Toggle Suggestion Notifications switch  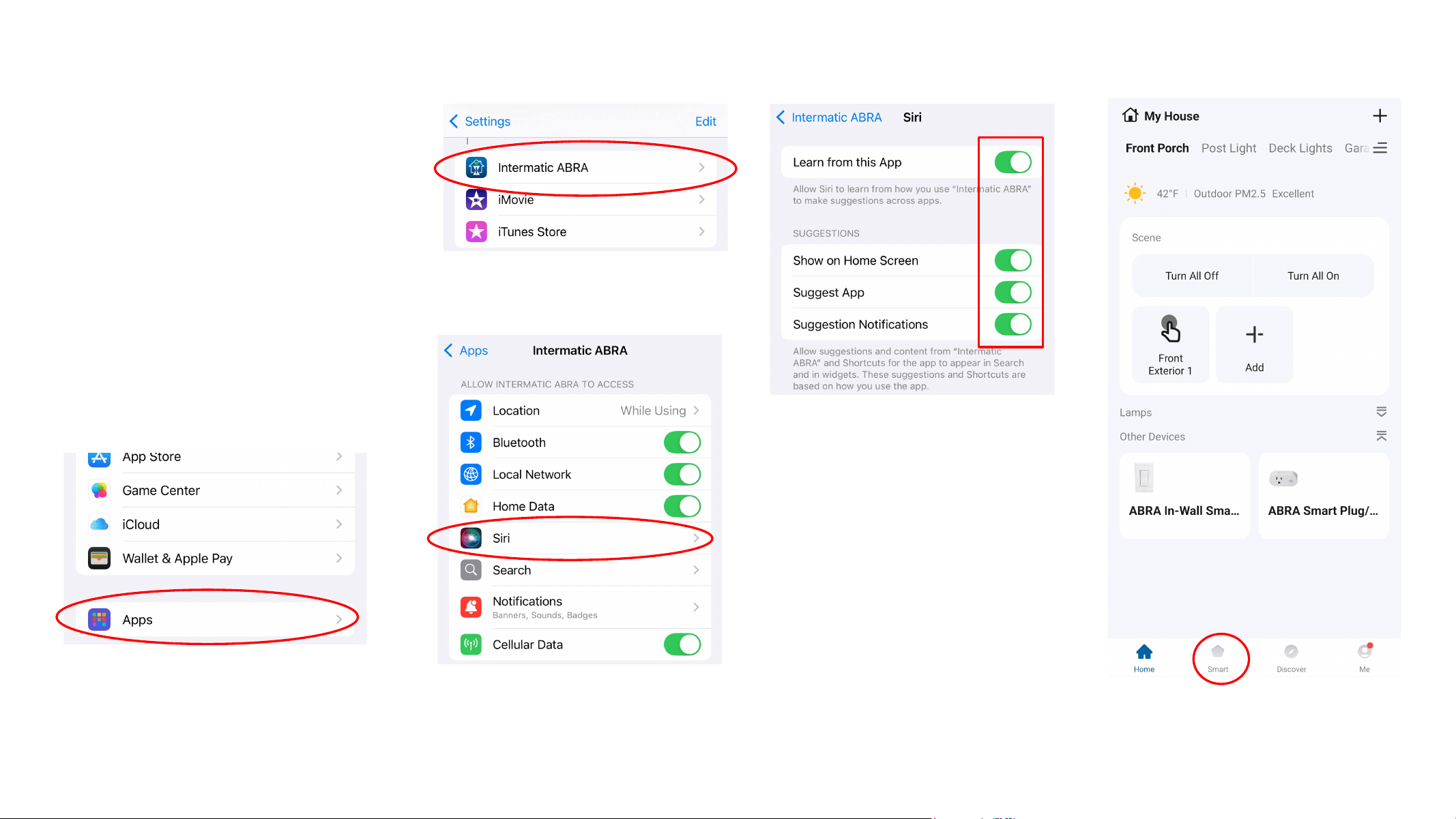point(1013,325)
